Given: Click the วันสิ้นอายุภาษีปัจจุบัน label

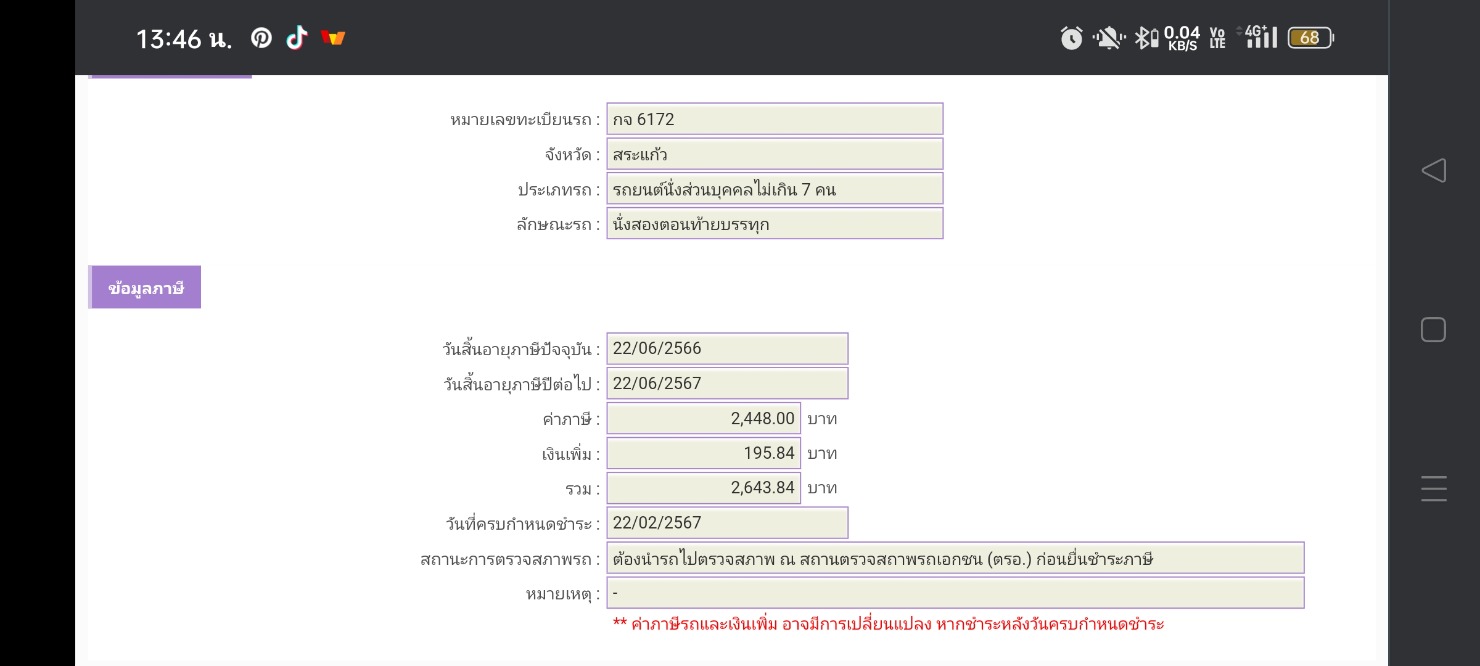Looking at the screenshot, I should 521,349.
